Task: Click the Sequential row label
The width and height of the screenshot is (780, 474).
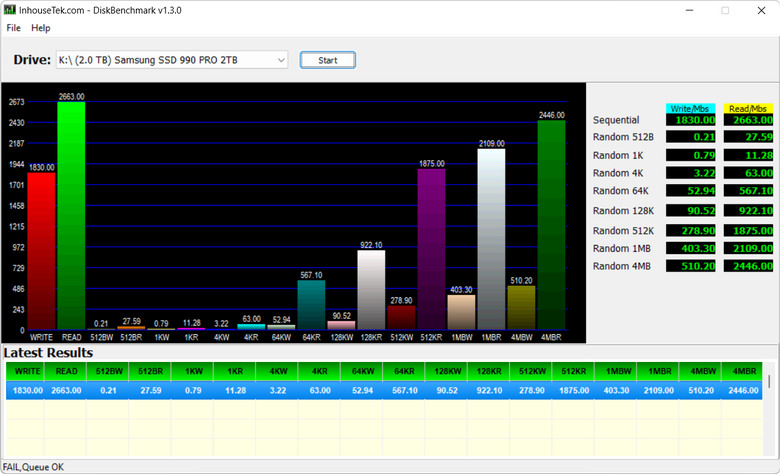Action: (616, 120)
